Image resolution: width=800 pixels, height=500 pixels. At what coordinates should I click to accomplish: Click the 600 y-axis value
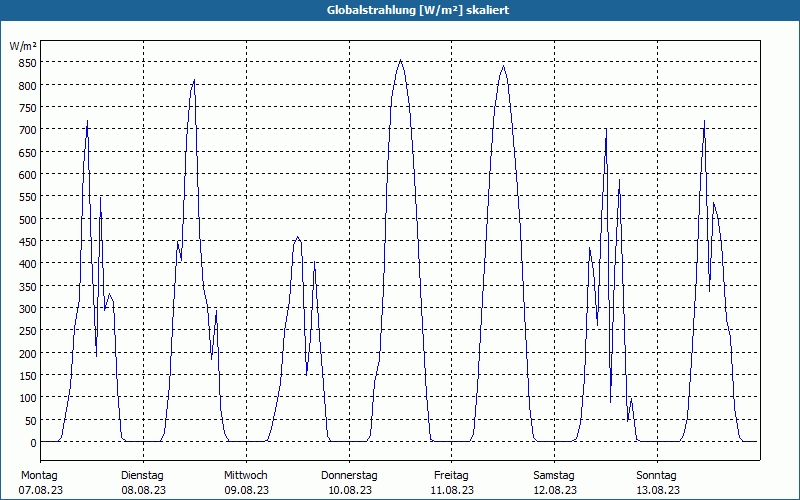pyautogui.click(x=27, y=174)
